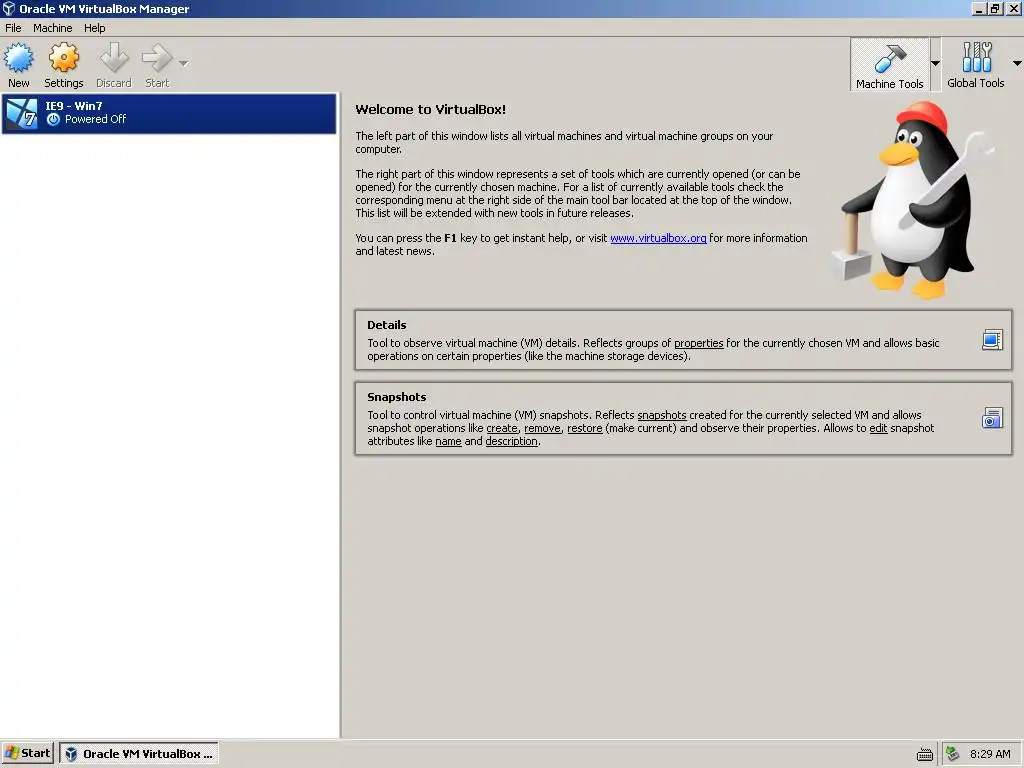Close the VirtualBox Manager window
This screenshot has width=1024, height=768.
(x=1014, y=9)
